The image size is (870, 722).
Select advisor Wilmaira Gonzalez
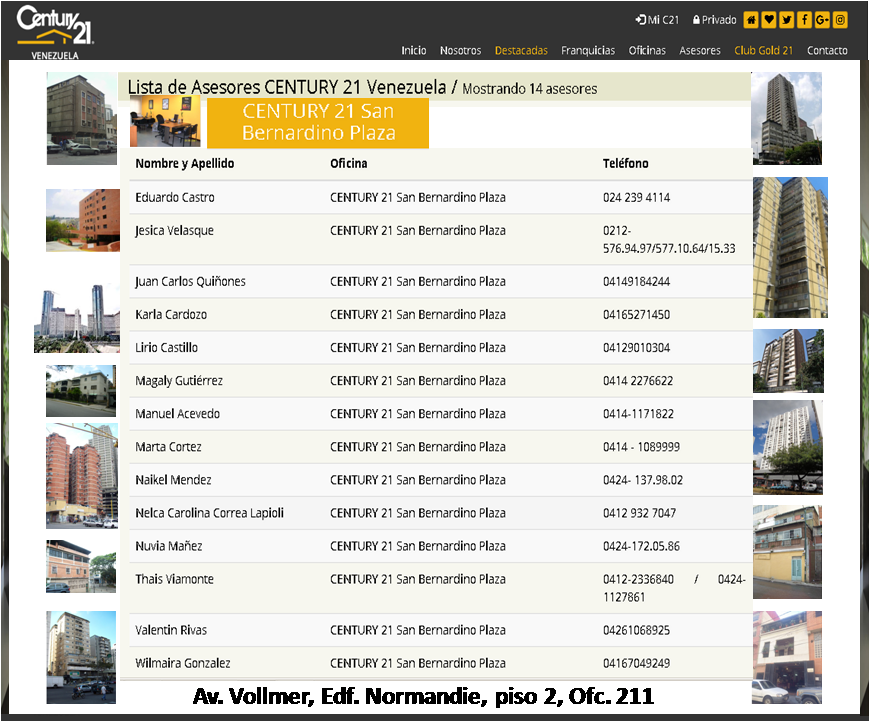click(x=183, y=664)
